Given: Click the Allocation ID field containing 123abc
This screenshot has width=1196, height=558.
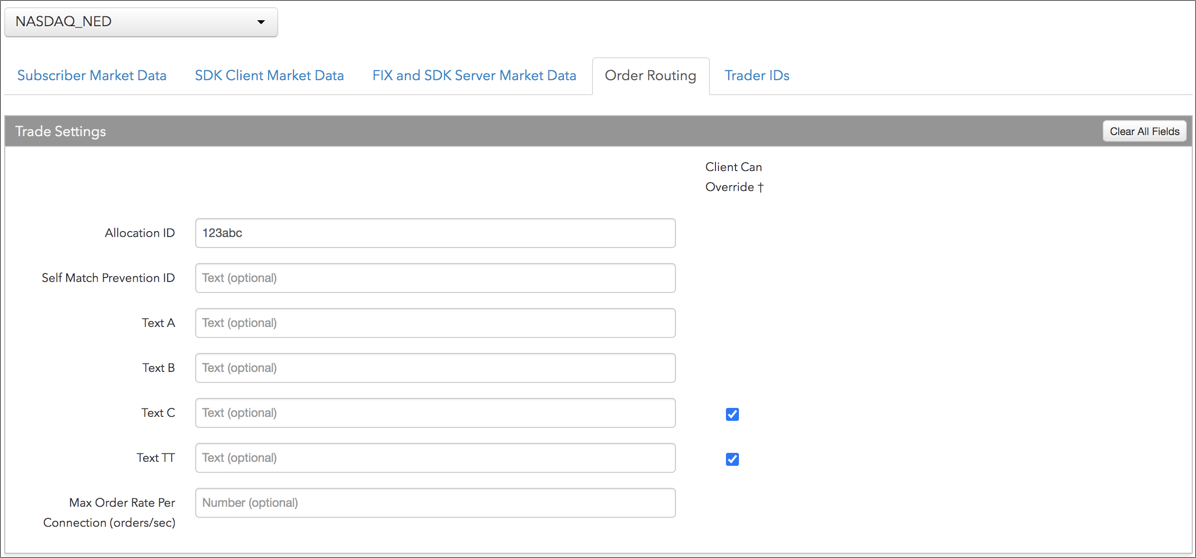Looking at the screenshot, I should coord(435,233).
